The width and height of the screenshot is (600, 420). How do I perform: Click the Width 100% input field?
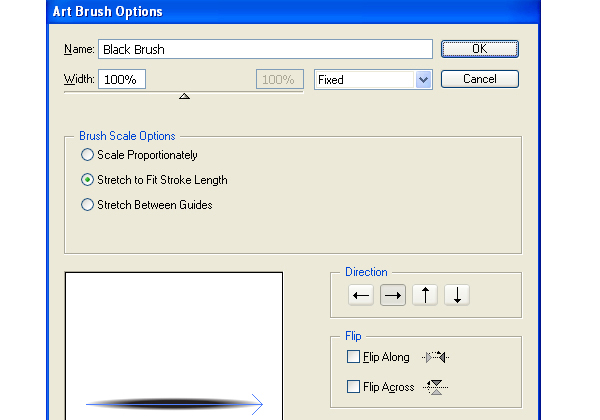pyautogui.click(x=122, y=79)
